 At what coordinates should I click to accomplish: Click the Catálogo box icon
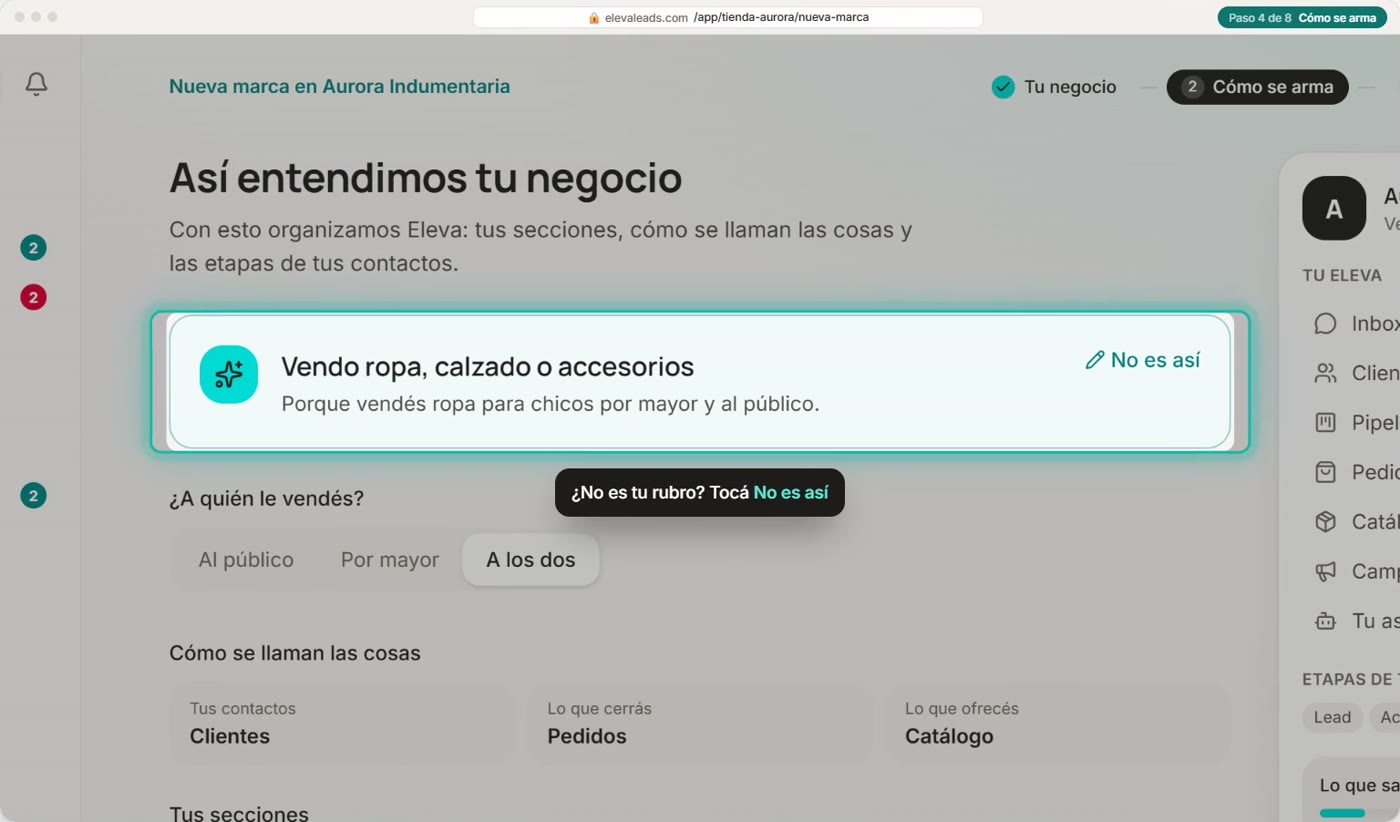[x=1325, y=521]
